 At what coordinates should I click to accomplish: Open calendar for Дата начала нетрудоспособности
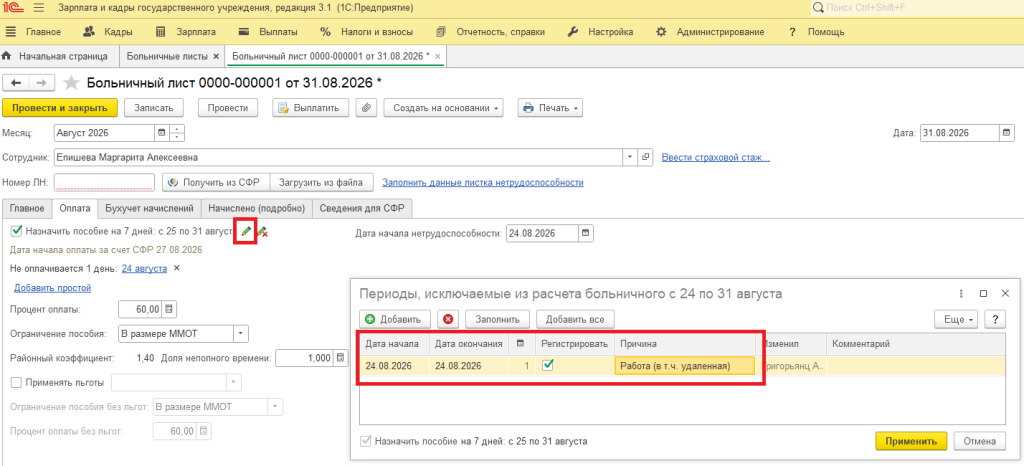pos(586,233)
